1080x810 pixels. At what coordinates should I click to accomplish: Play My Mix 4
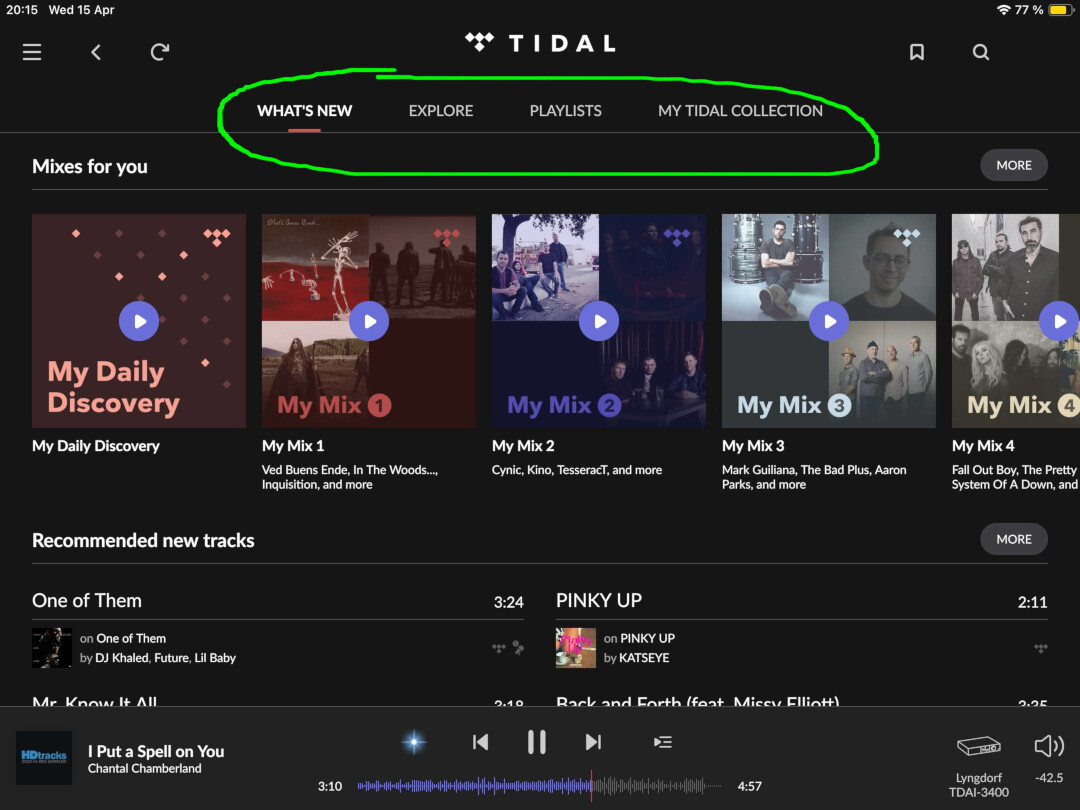click(x=1059, y=321)
